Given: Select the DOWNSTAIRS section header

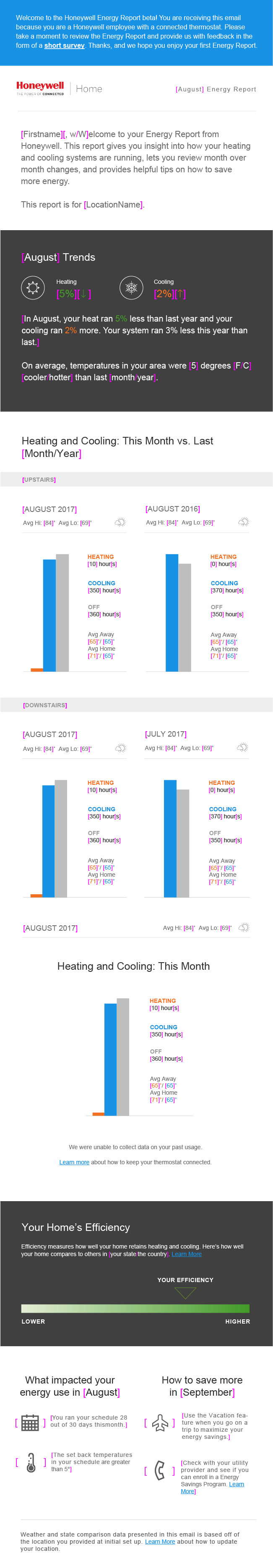Looking at the screenshot, I should click(x=45, y=705).
